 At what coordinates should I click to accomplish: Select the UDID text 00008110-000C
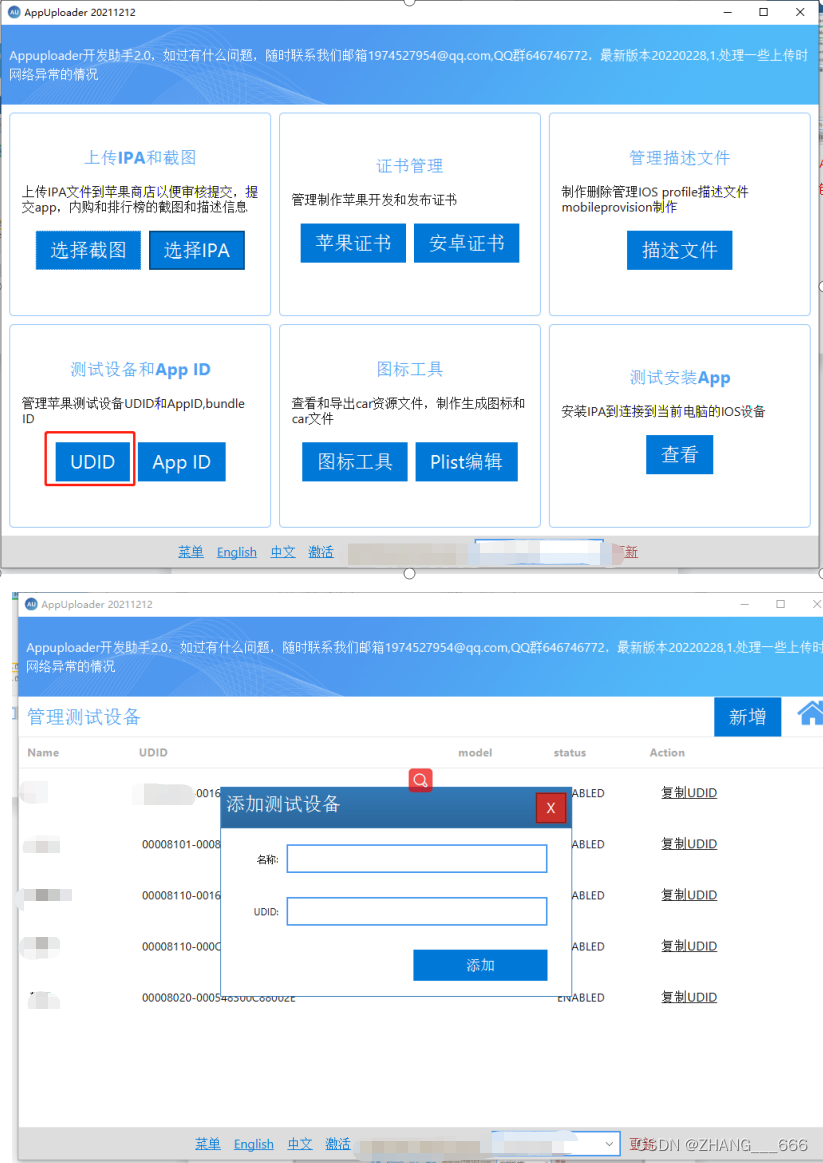coord(181,946)
